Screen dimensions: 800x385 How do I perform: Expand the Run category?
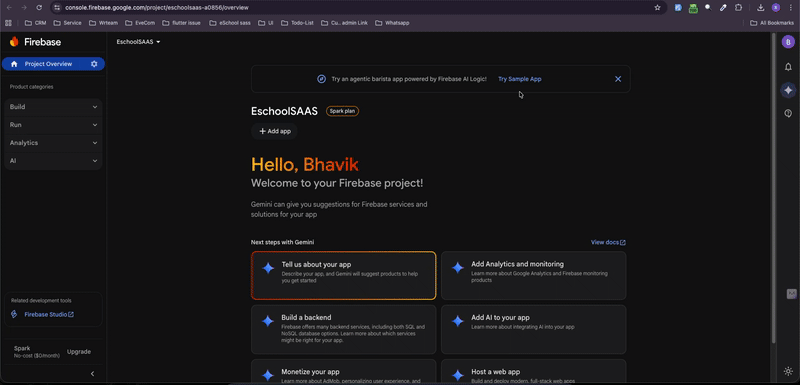pyautogui.click(x=53, y=125)
